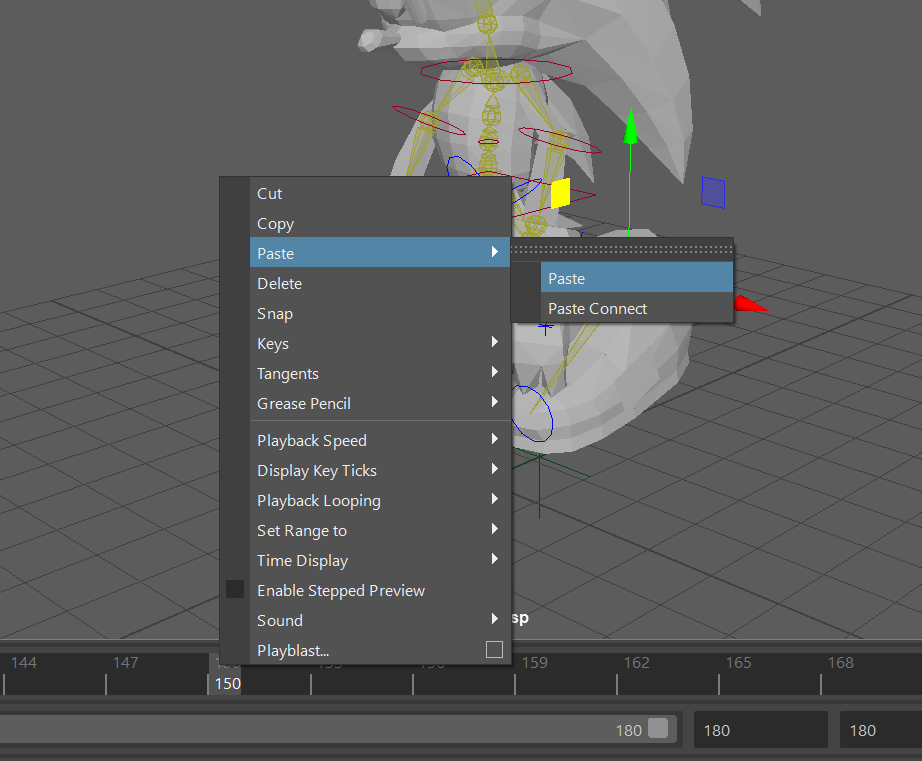
Task: Expand the Keys submenu
Action: [272, 343]
